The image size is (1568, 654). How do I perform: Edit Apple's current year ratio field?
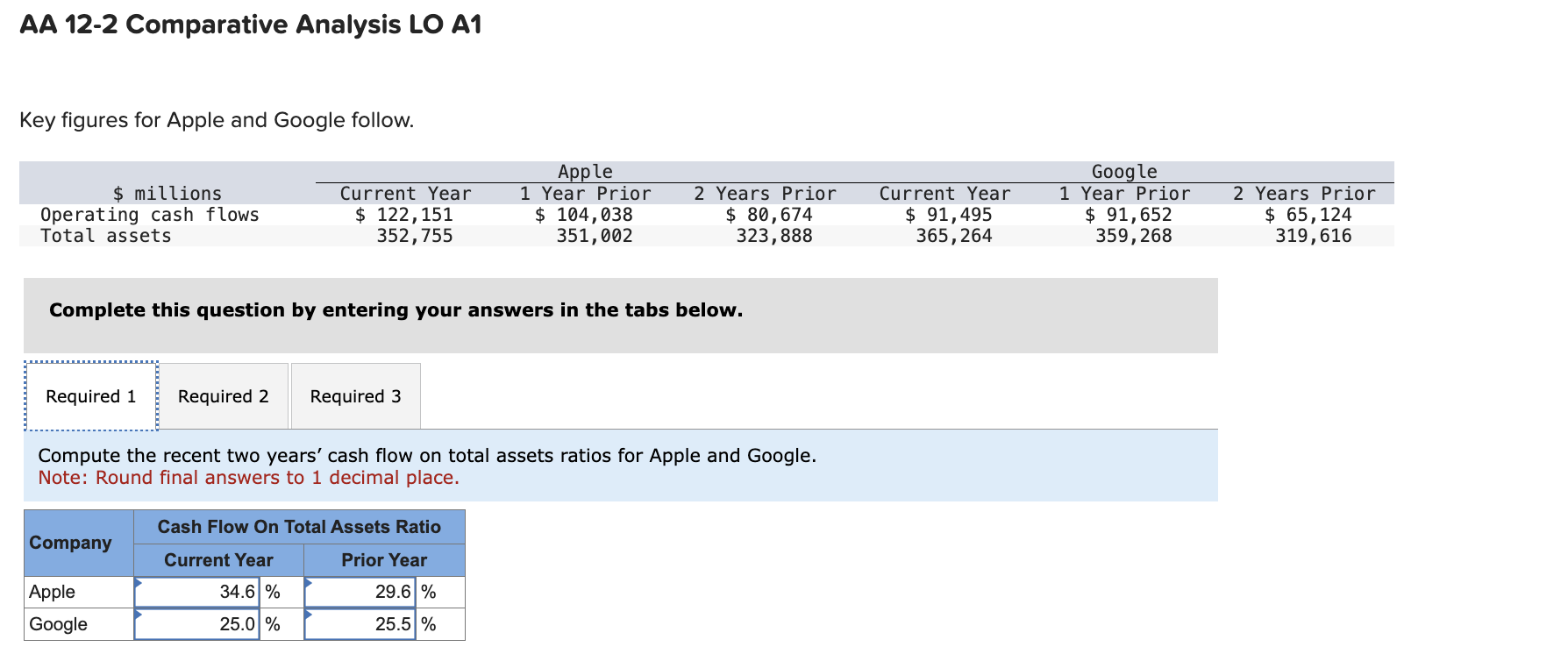click(x=197, y=592)
